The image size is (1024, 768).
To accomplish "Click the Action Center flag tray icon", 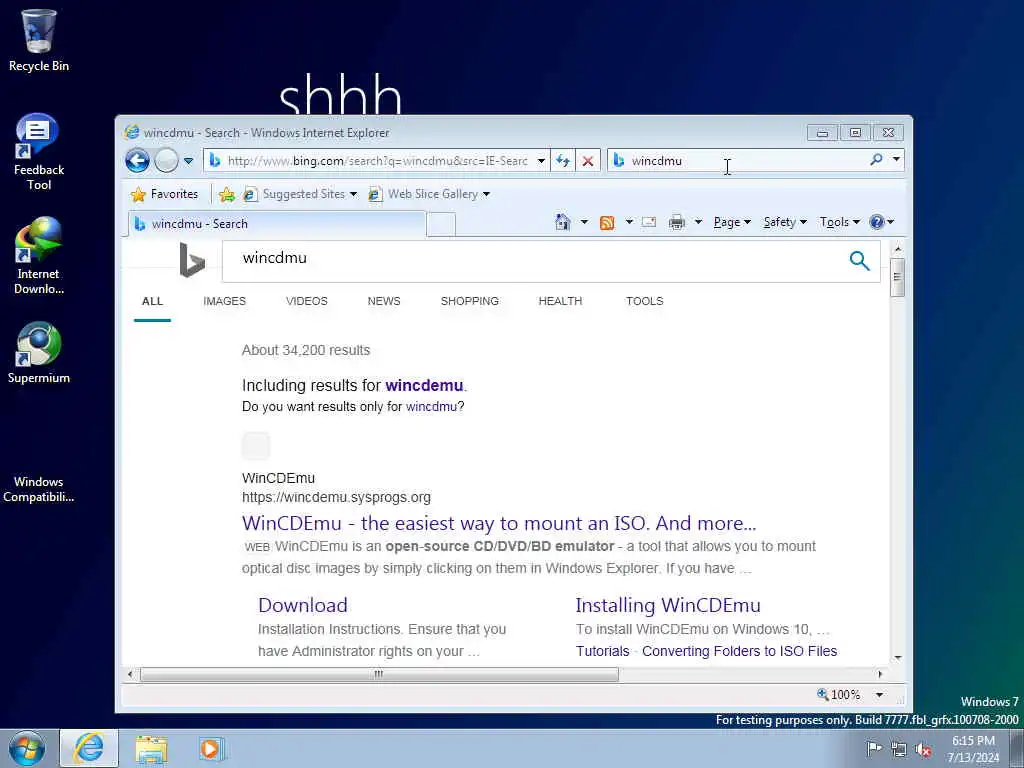I will pos(874,748).
